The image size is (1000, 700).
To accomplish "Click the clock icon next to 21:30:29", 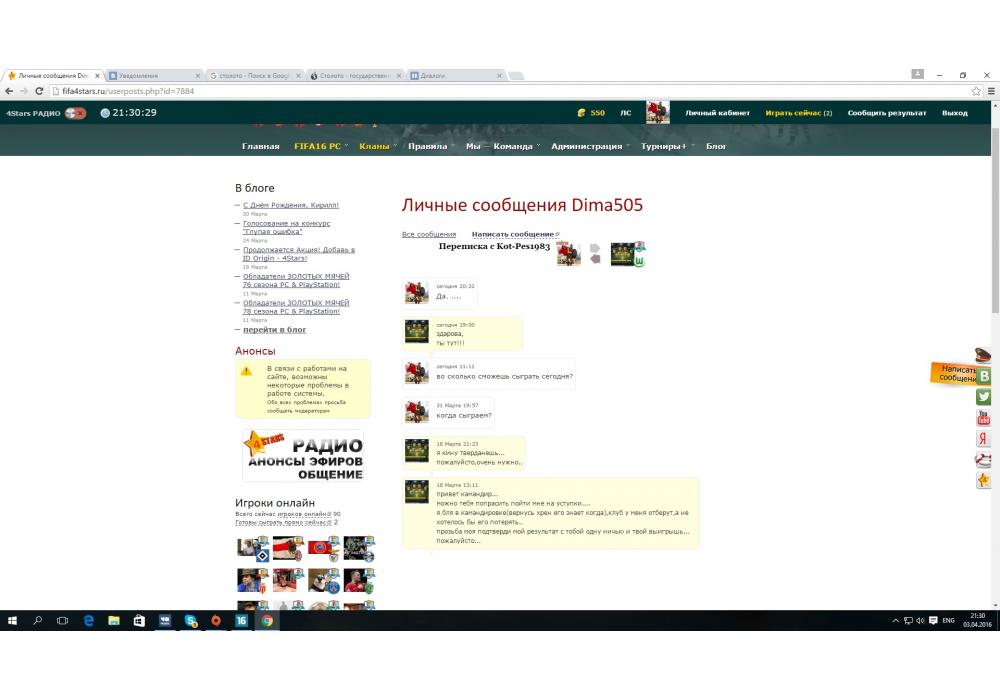I will point(105,113).
